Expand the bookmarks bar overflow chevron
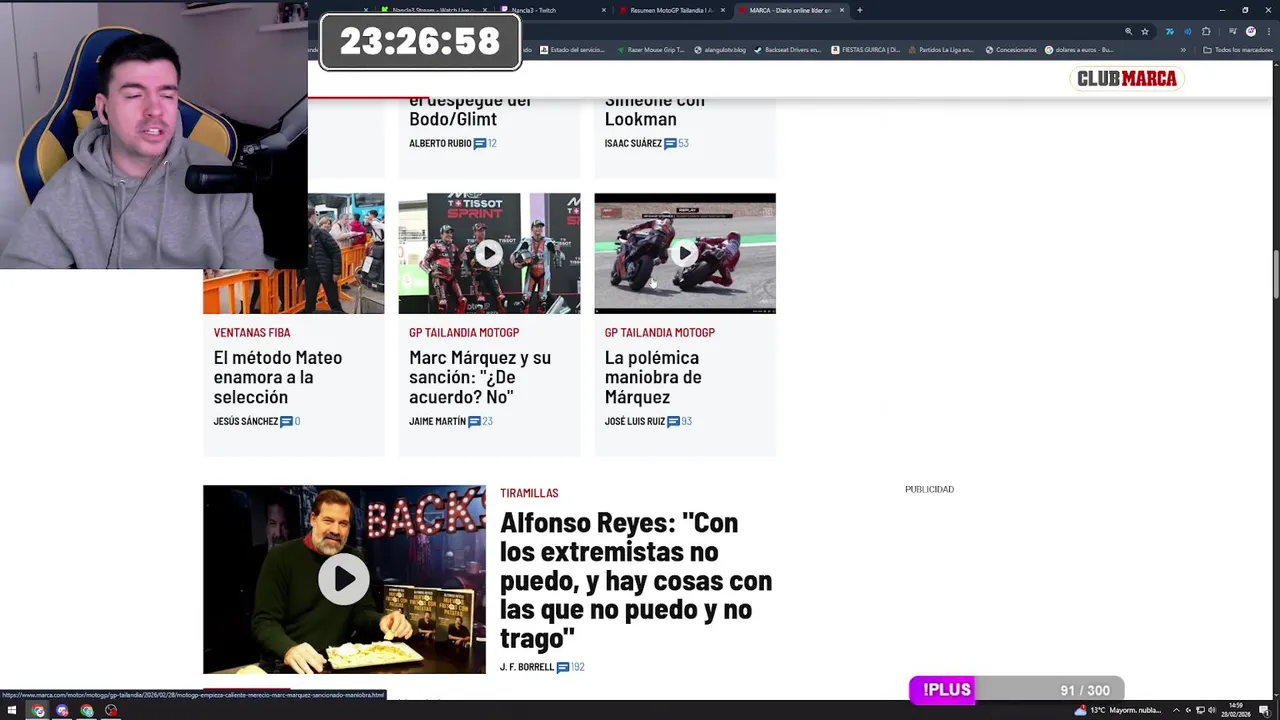Viewport: 1280px width, 720px height. (x=1183, y=50)
